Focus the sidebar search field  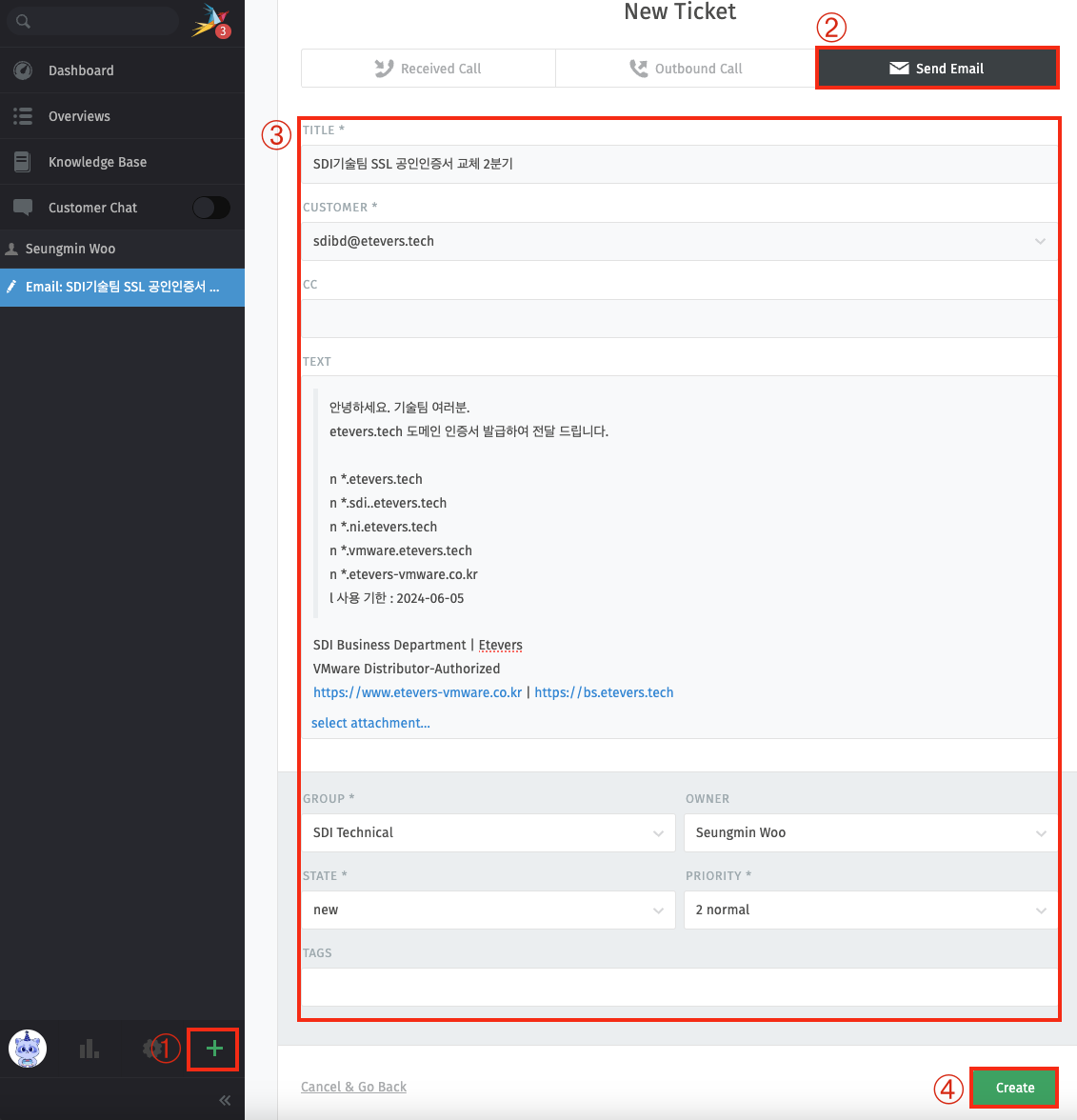pos(93,21)
